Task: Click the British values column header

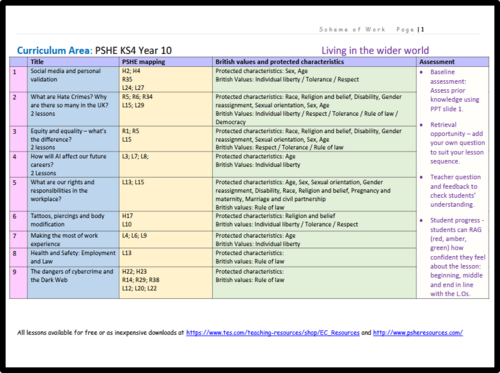Action: coord(314,62)
